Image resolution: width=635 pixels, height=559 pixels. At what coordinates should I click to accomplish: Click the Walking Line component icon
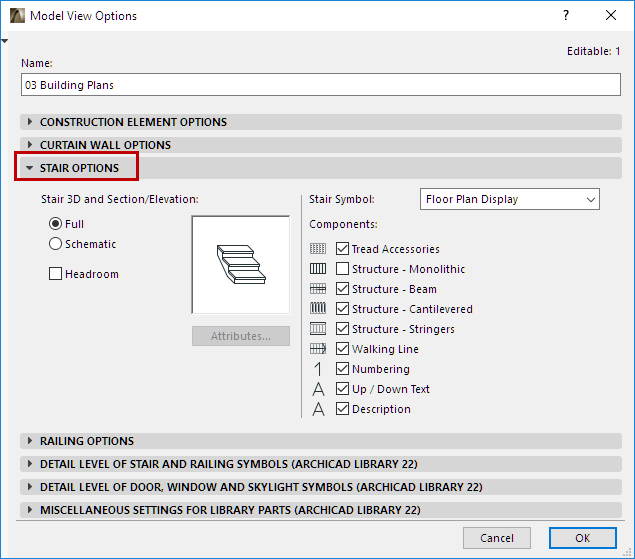(318, 348)
